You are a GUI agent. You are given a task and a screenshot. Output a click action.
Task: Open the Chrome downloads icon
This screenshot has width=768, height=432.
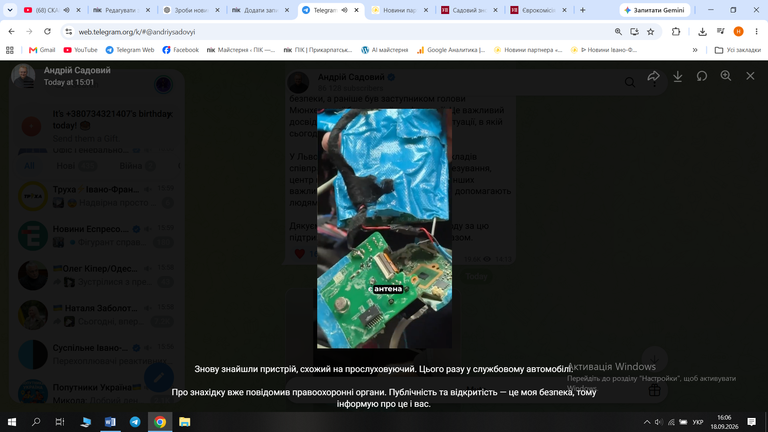[702, 31]
